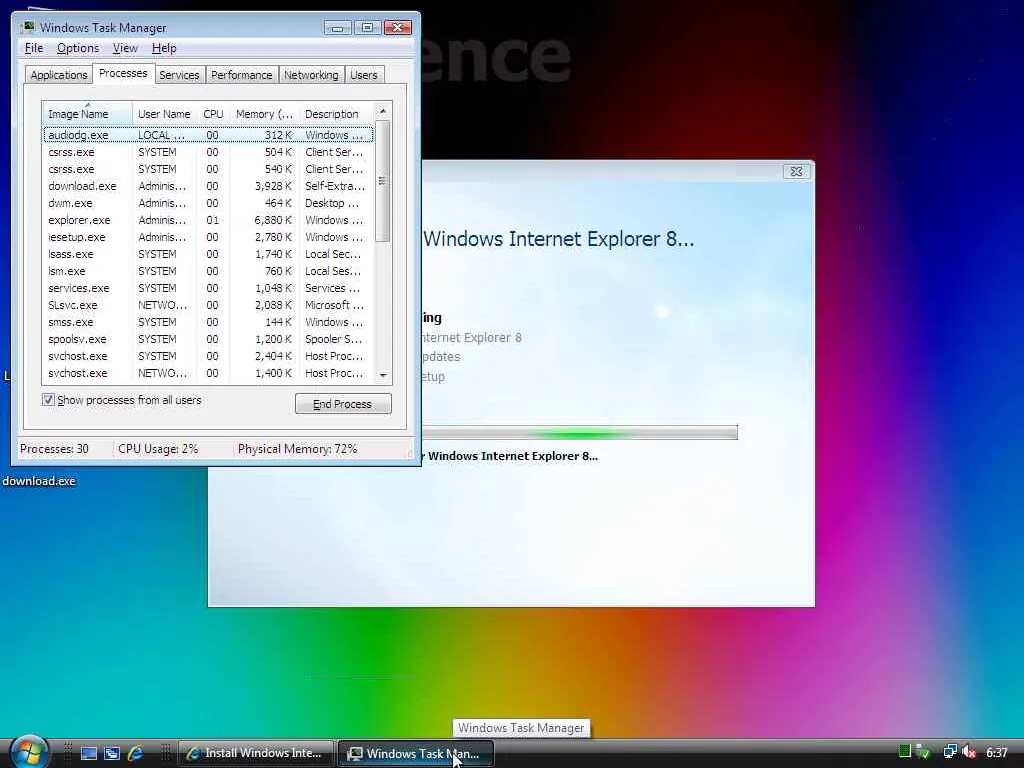The height and width of the screenshot is (768, 1024).
Task: Launch Internet Explorer from quick launch
Action: point(135,753)
